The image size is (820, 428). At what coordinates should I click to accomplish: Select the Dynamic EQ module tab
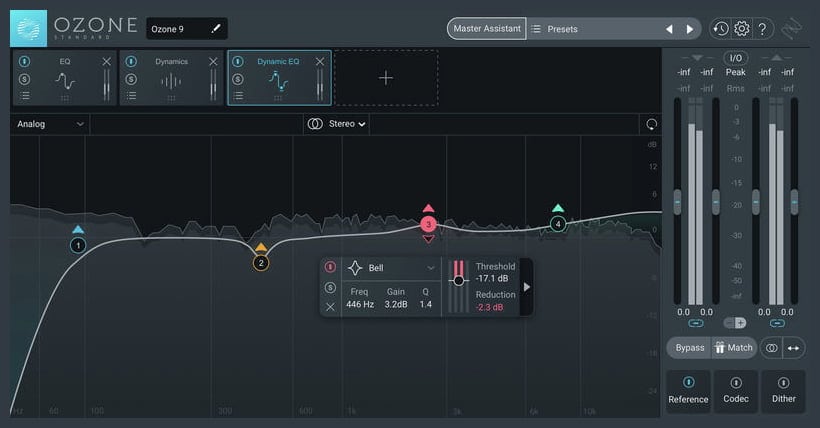[x=278, y=78]
